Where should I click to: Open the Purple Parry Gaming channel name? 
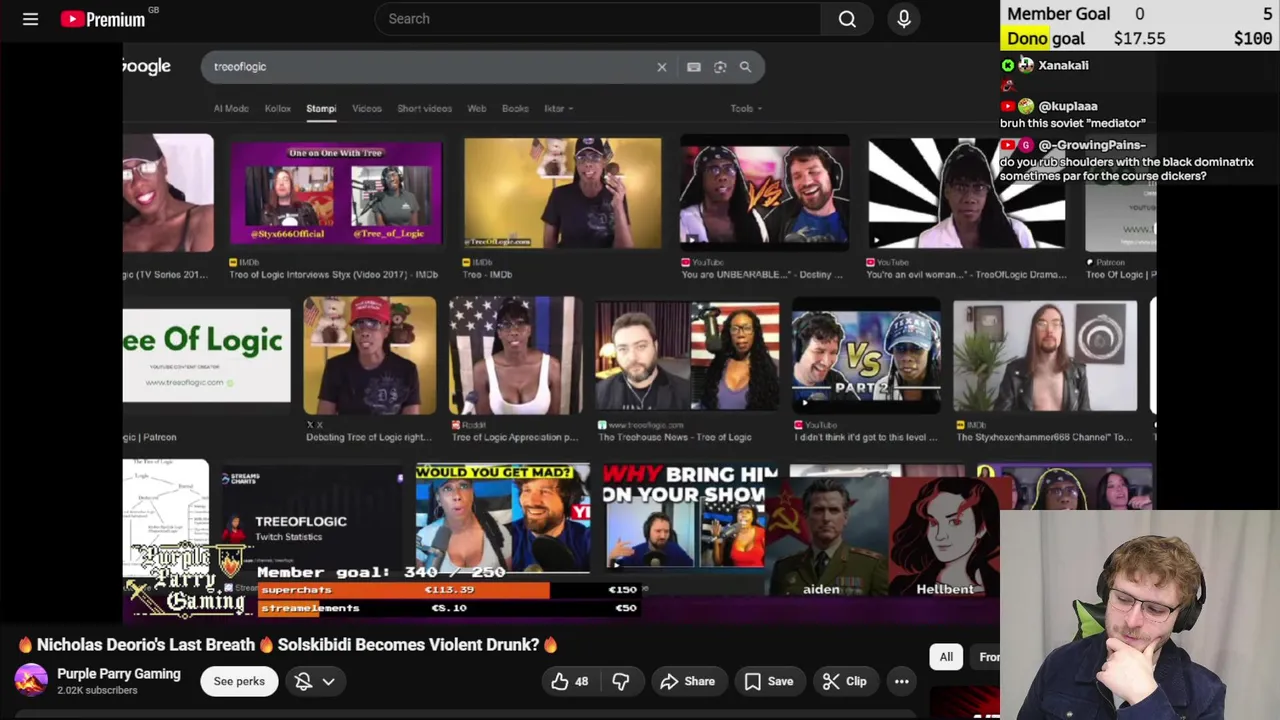coord(119,674)
